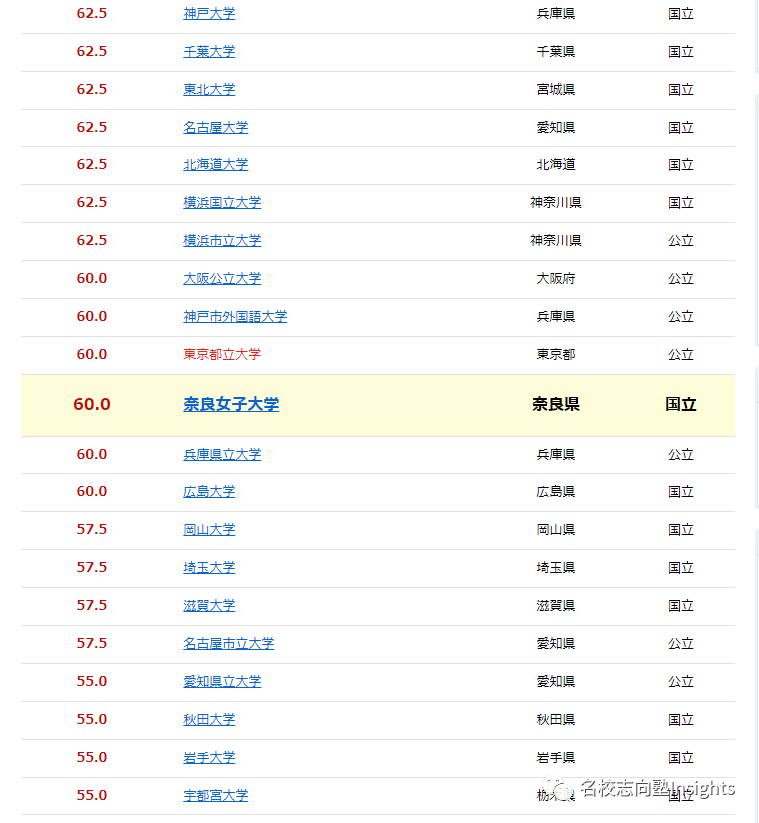This screenshot has height=823, width=759.
Task: Open the 広島大学 link
Action: pos(209,492)
